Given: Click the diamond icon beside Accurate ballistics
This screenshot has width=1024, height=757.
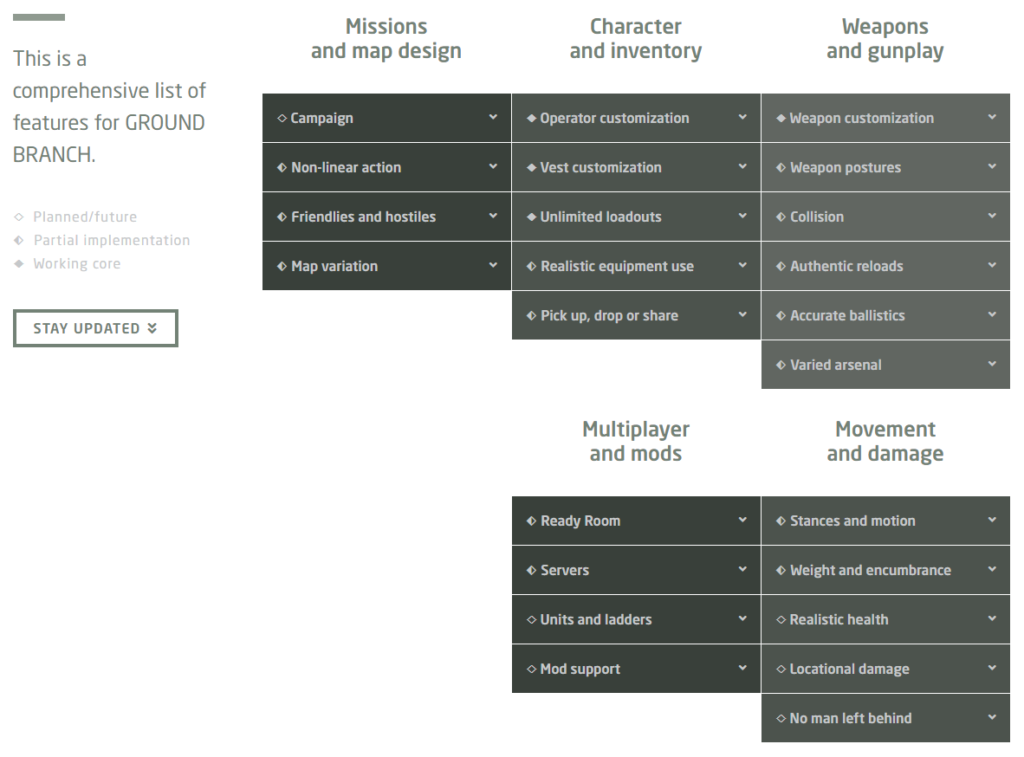Looking at the screenshot, I should (781, 316).
